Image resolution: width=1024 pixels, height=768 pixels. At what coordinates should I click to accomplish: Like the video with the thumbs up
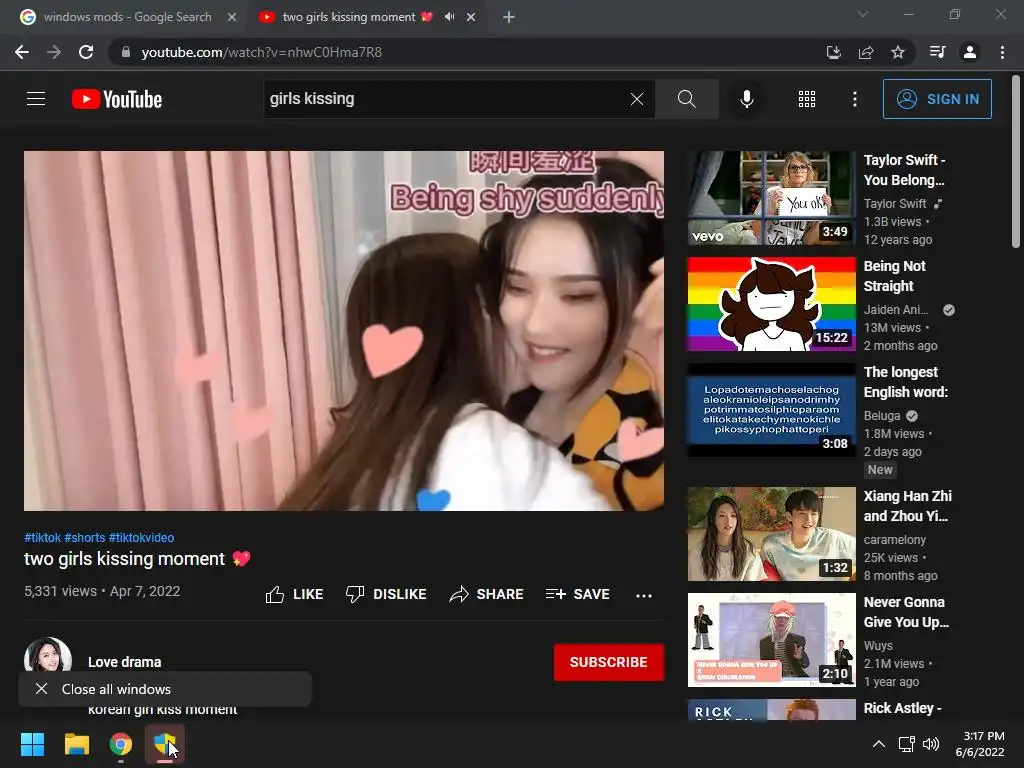coord(295,594)
